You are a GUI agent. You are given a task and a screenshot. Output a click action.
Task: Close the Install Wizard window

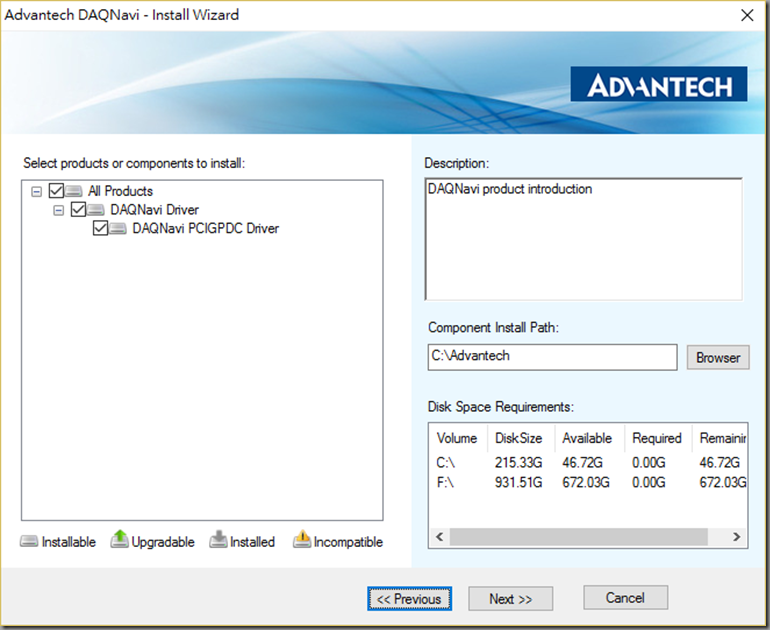pos(747,15)
